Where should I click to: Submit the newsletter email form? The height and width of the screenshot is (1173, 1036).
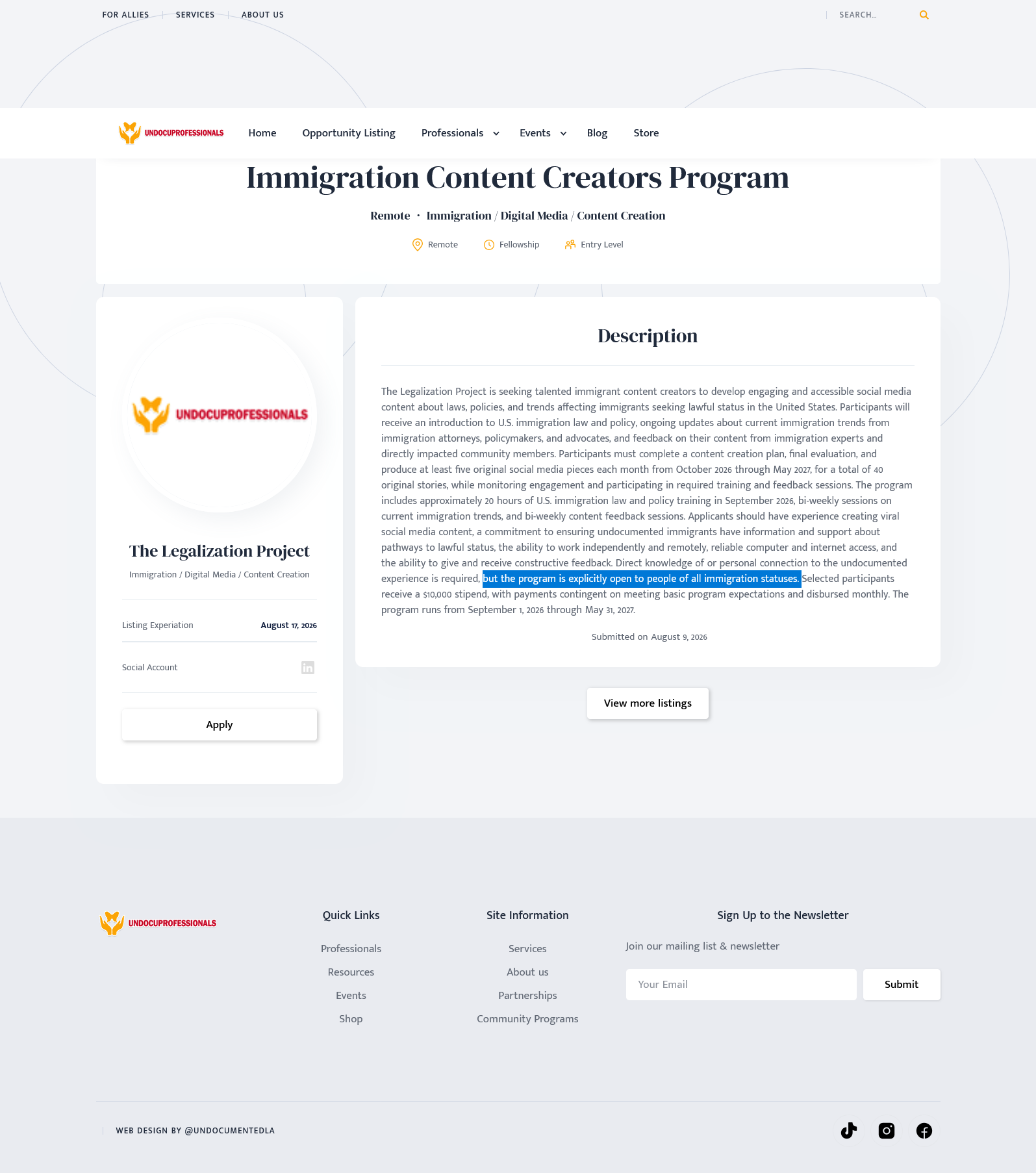tap(902, 985)
